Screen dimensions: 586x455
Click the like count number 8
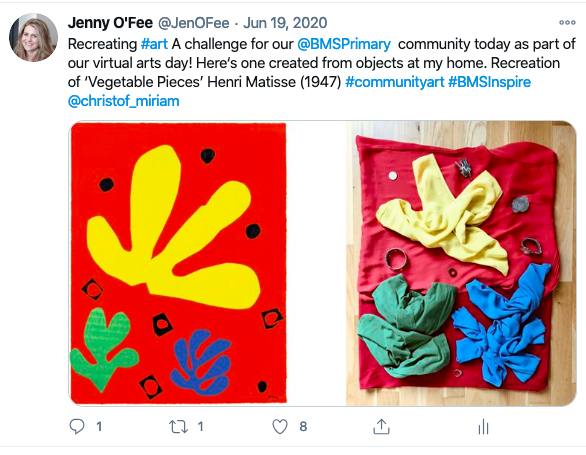pyautogui.click(x=303, y=427)
